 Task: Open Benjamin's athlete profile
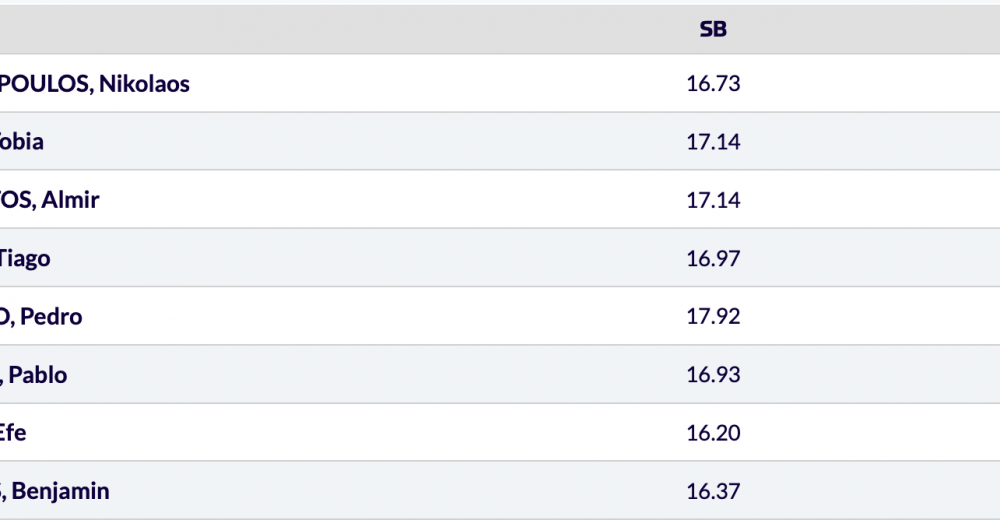click(56, 491)
